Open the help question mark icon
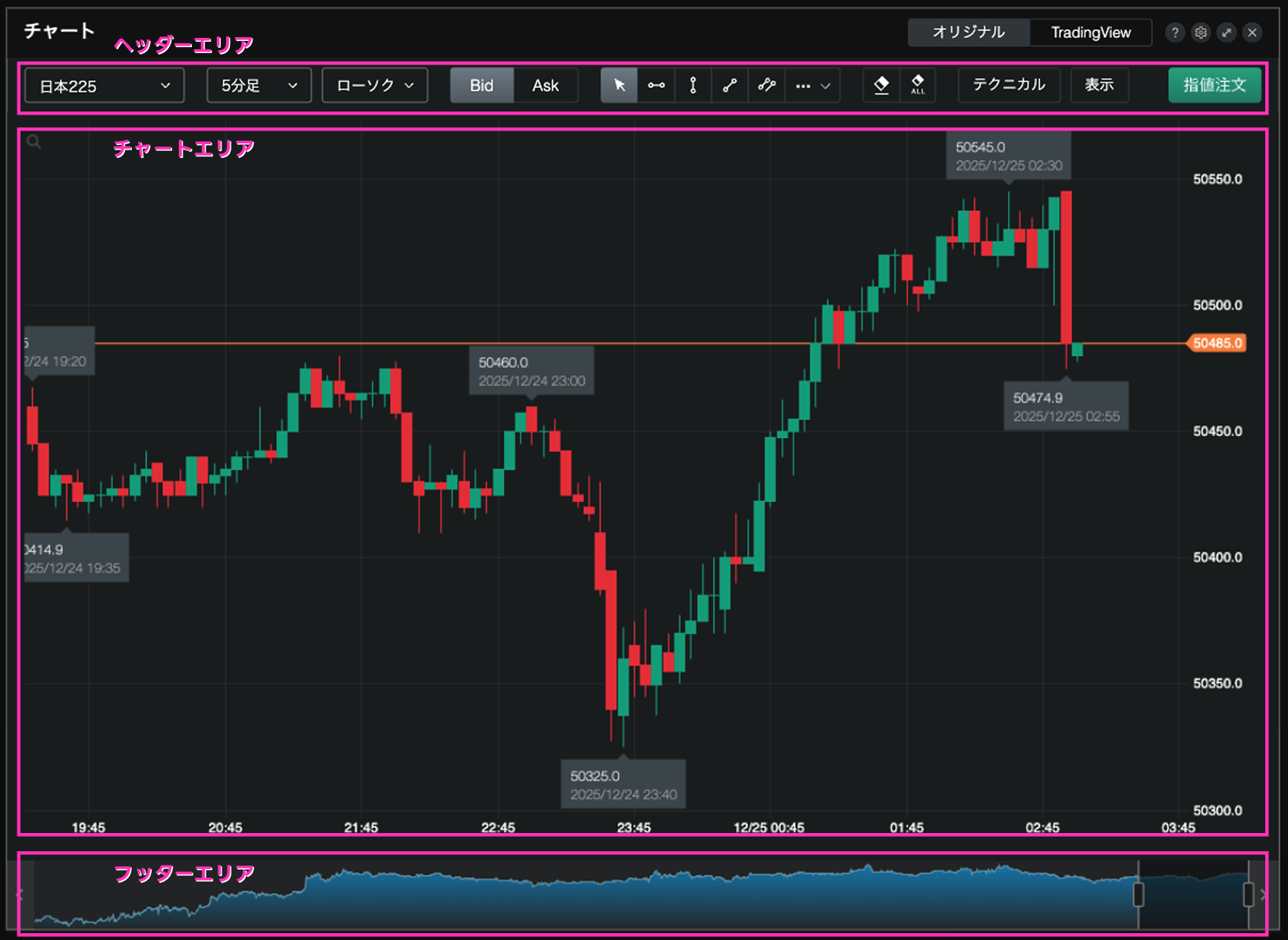The height and width of the screenshot is (940, 1288). 1174,33
